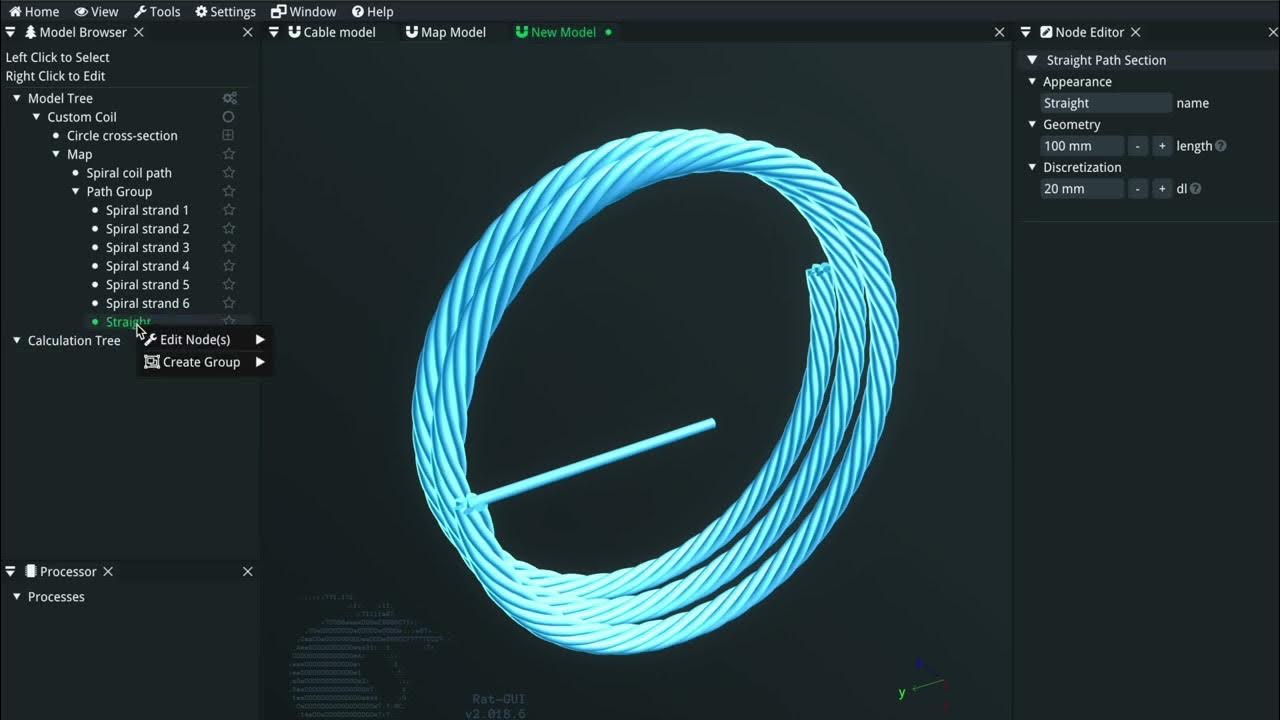
Task: Collapse the Path Group node
Action: coord(76,191)
